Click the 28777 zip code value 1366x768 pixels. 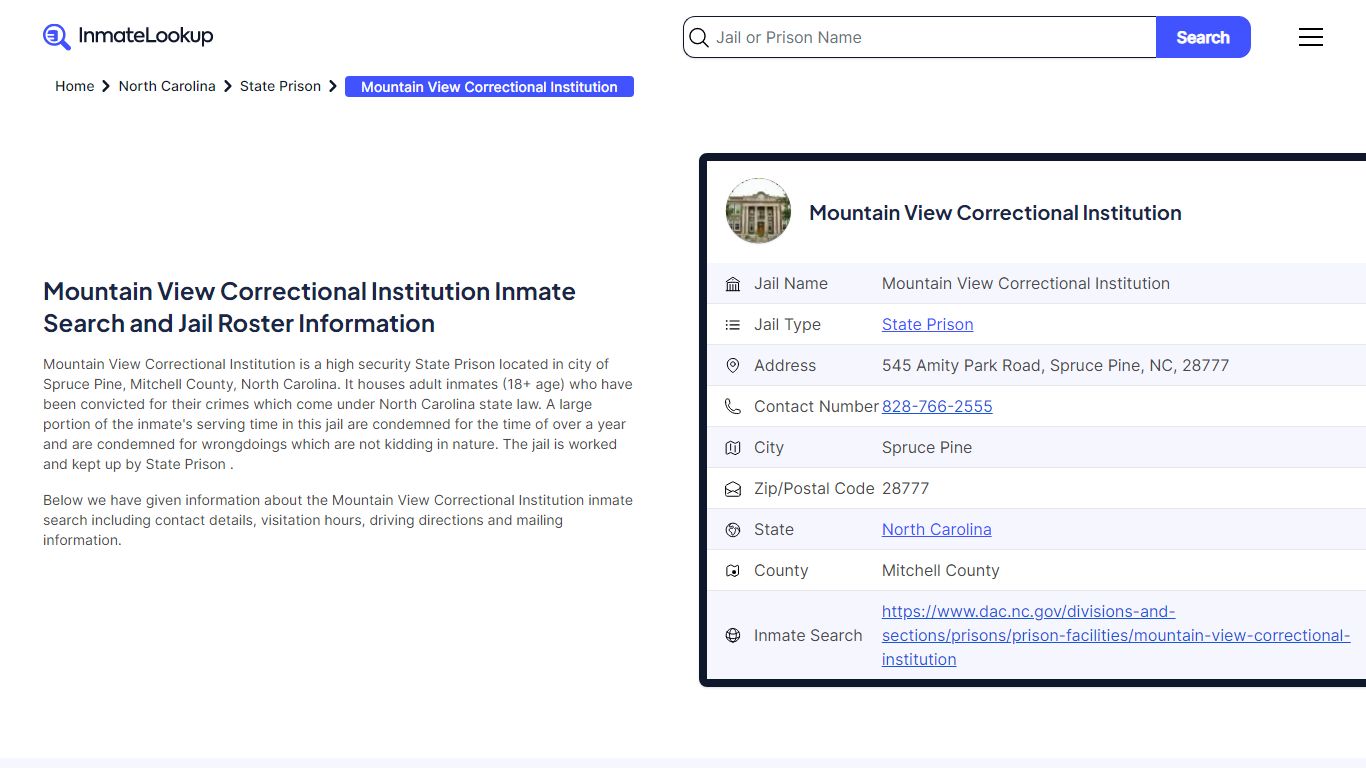point(906,489)
